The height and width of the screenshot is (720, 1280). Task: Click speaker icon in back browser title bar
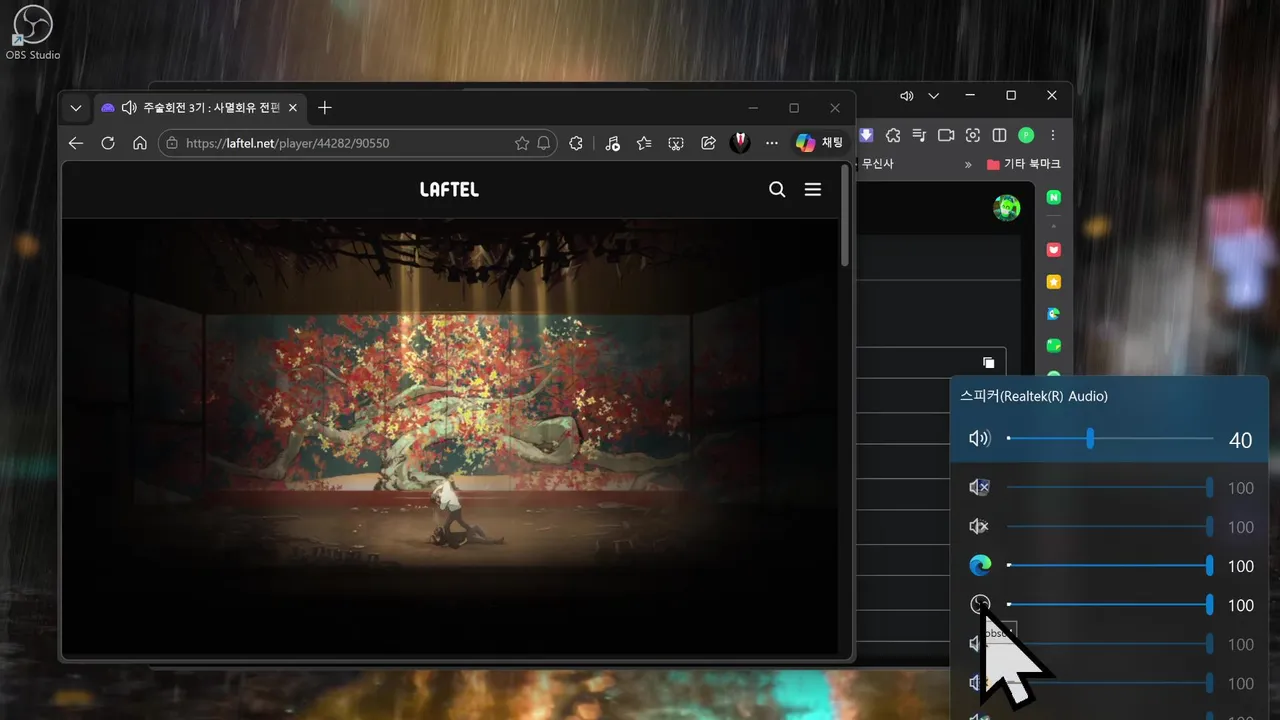click(x=907, y=96)
